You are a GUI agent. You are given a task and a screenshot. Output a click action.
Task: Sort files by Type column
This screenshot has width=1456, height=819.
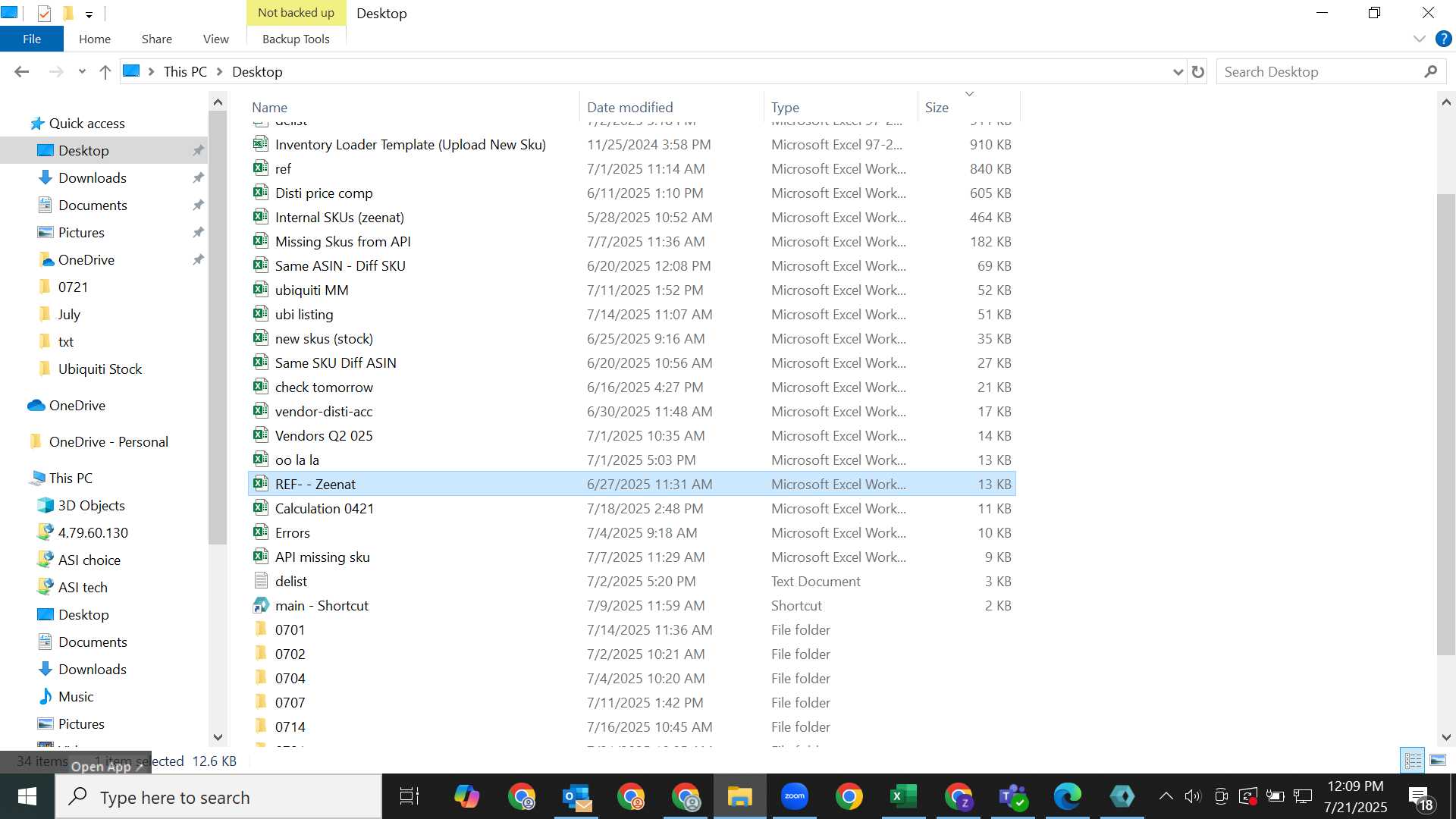[841, 108]
